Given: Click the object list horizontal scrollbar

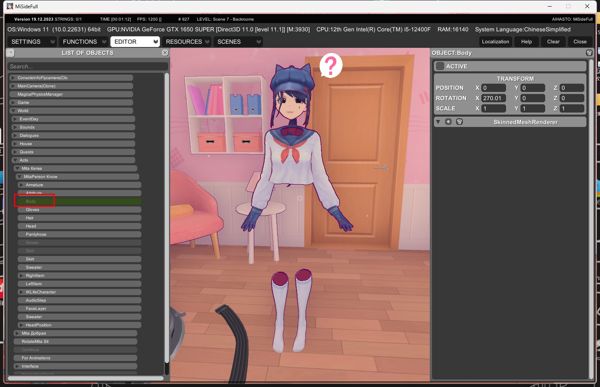Looking at the screenshot, I should pyautogui.click(x=85, y=378).
